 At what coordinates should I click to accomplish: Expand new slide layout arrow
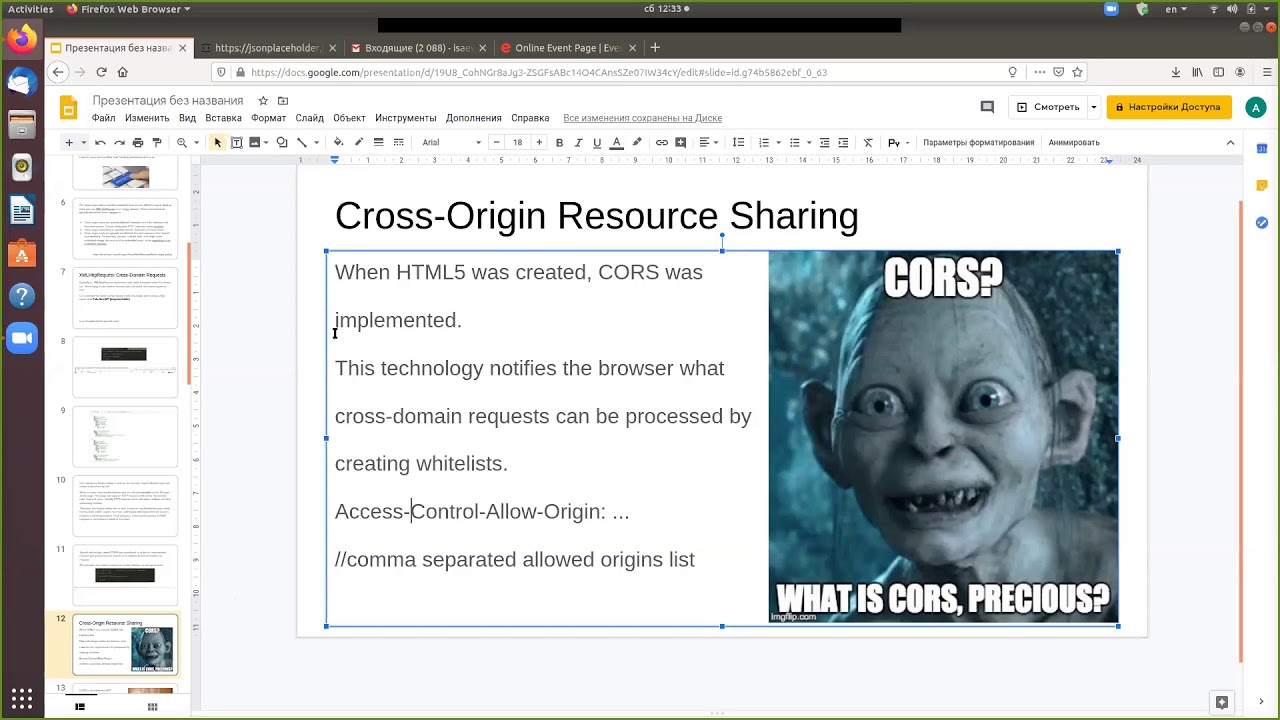point(83,142)
